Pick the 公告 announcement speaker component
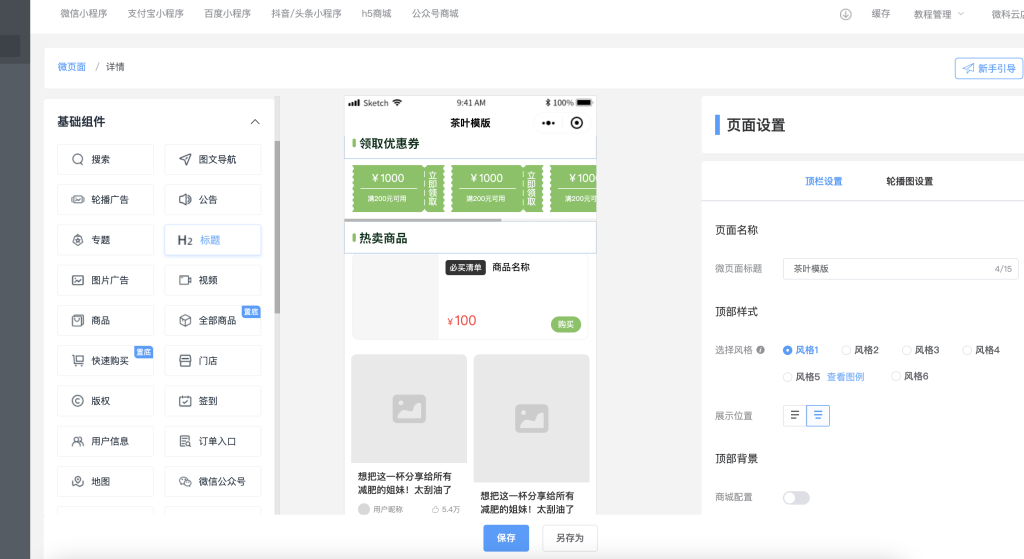 (185, 200)
